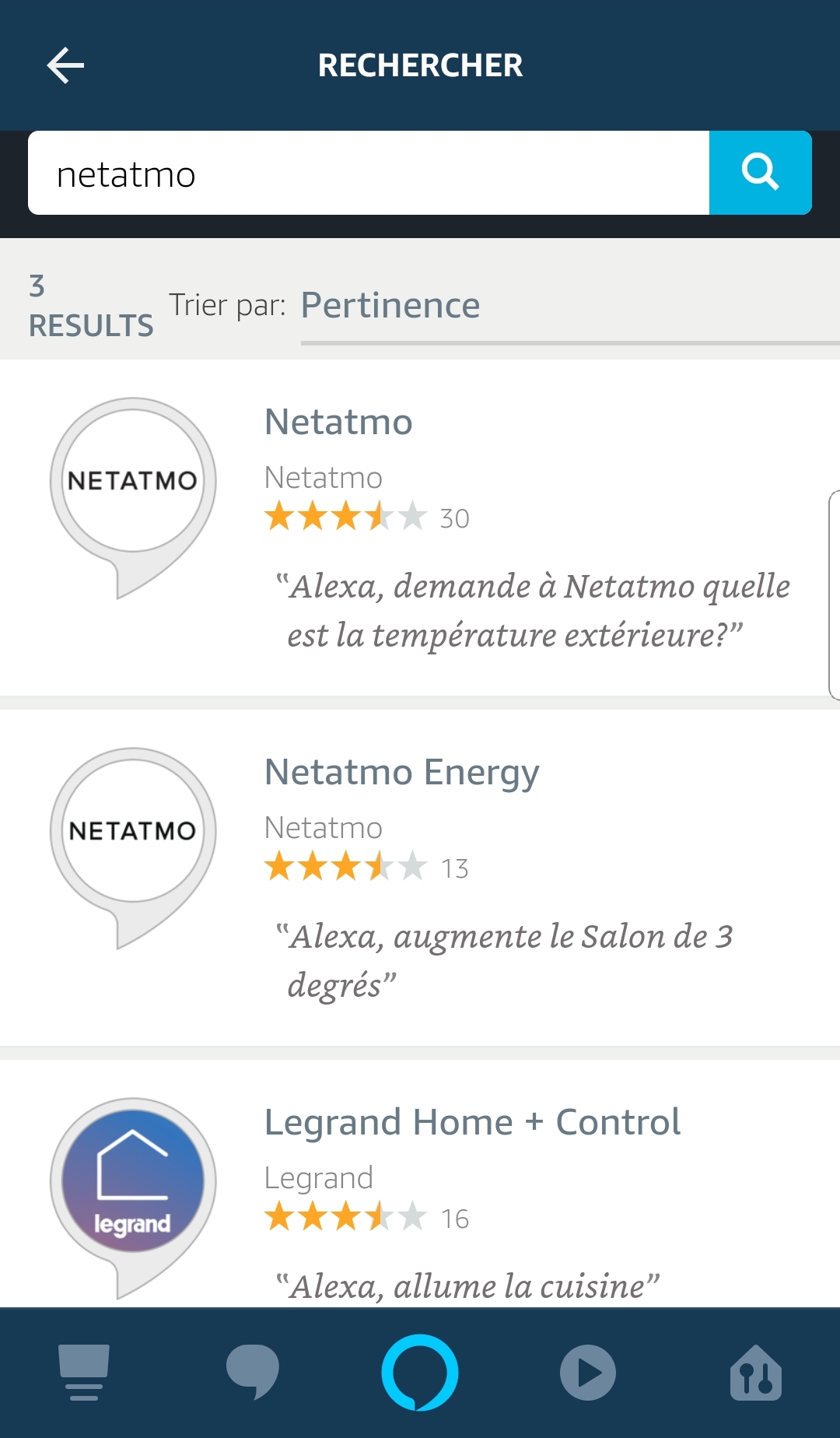Open the Play media tab
The height and width of the screenshot is (1438, 840).
click(x=588, y=1373)
